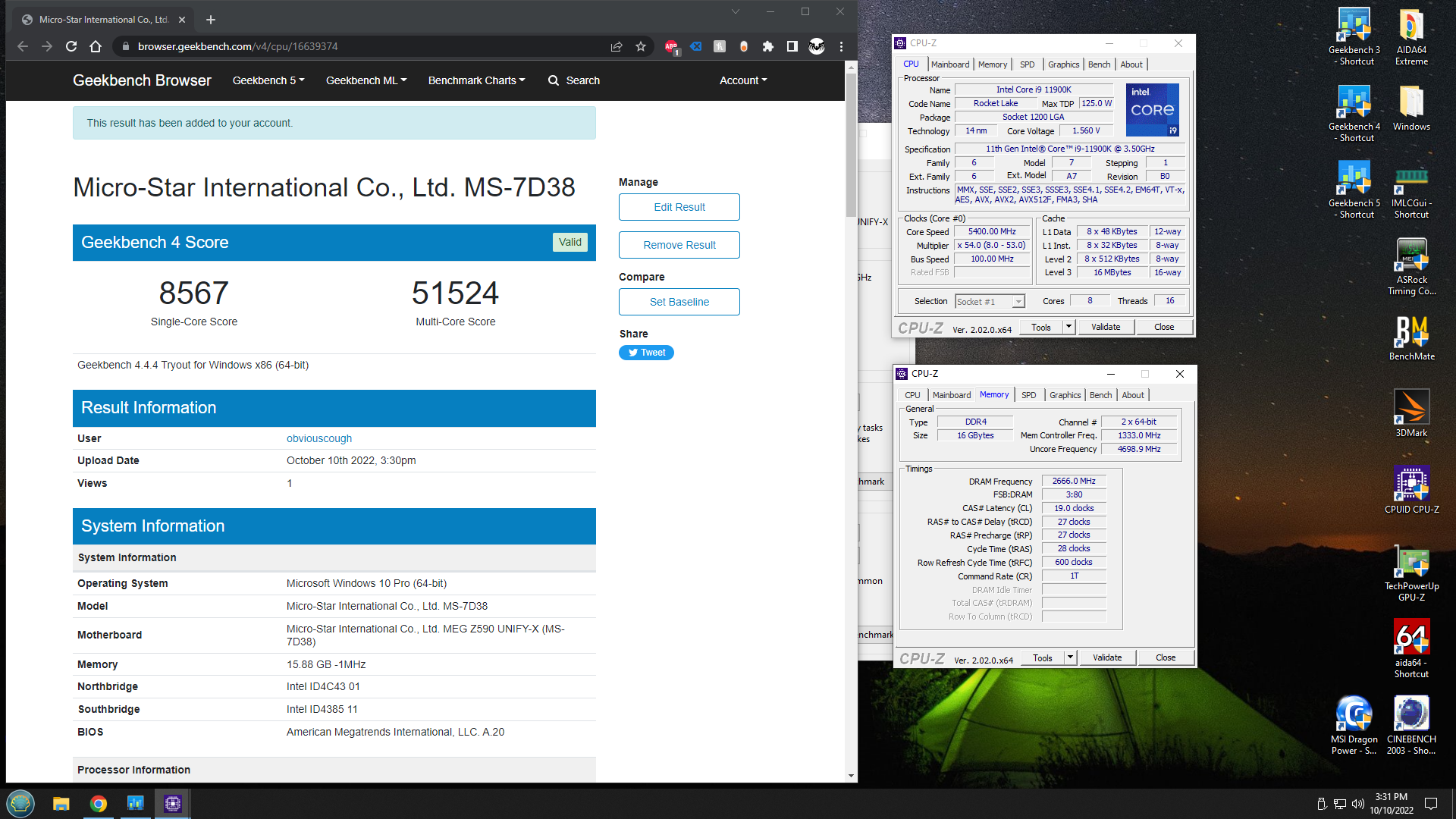Switch to Memory tab in top CPU-Z
The height and width of the screenshot is (819, 1456).
tap(993, 64)
